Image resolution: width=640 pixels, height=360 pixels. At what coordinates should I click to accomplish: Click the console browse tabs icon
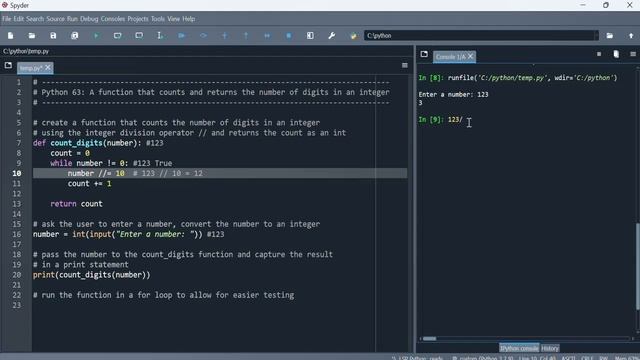424,54
